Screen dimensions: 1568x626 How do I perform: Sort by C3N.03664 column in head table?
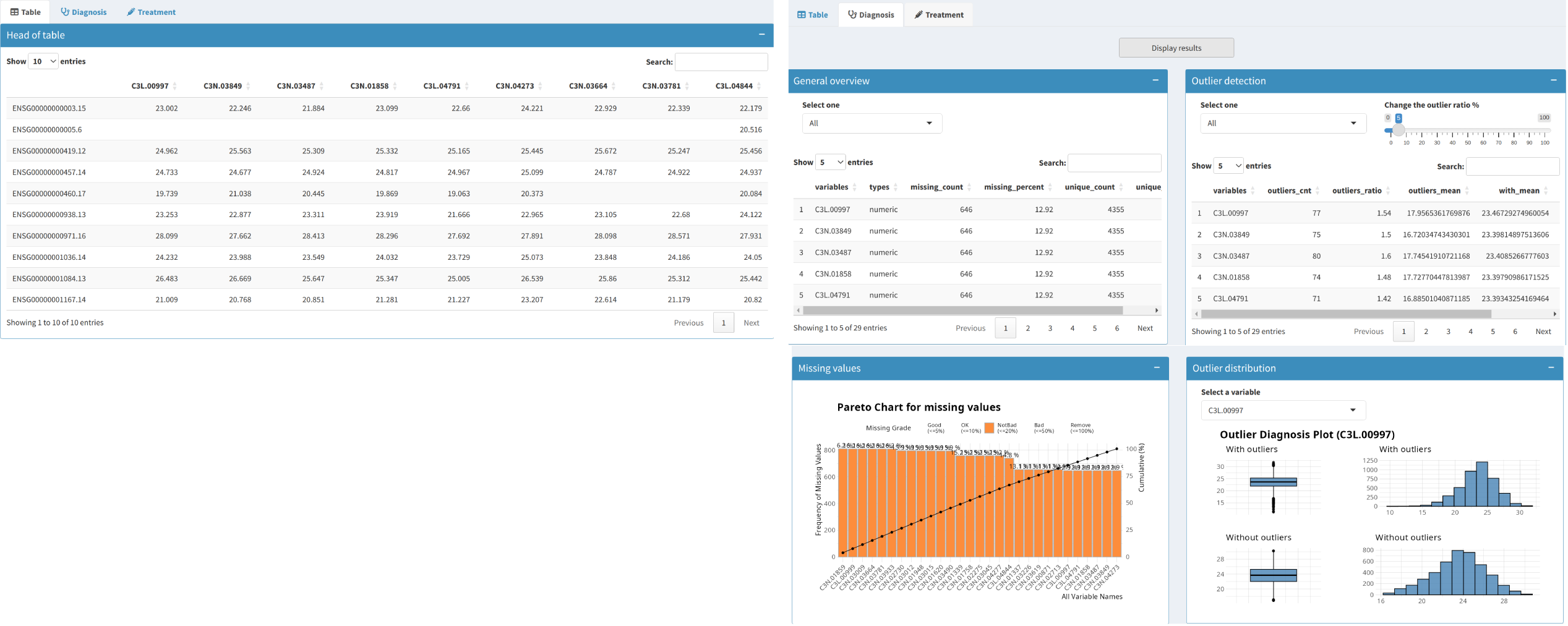[592, 86]
